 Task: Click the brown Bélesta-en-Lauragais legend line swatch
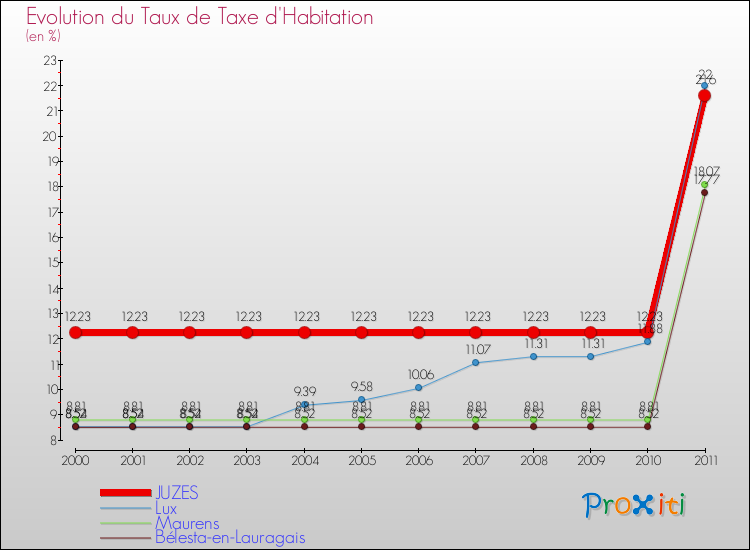pyautogui.click(x=126, y=538)
